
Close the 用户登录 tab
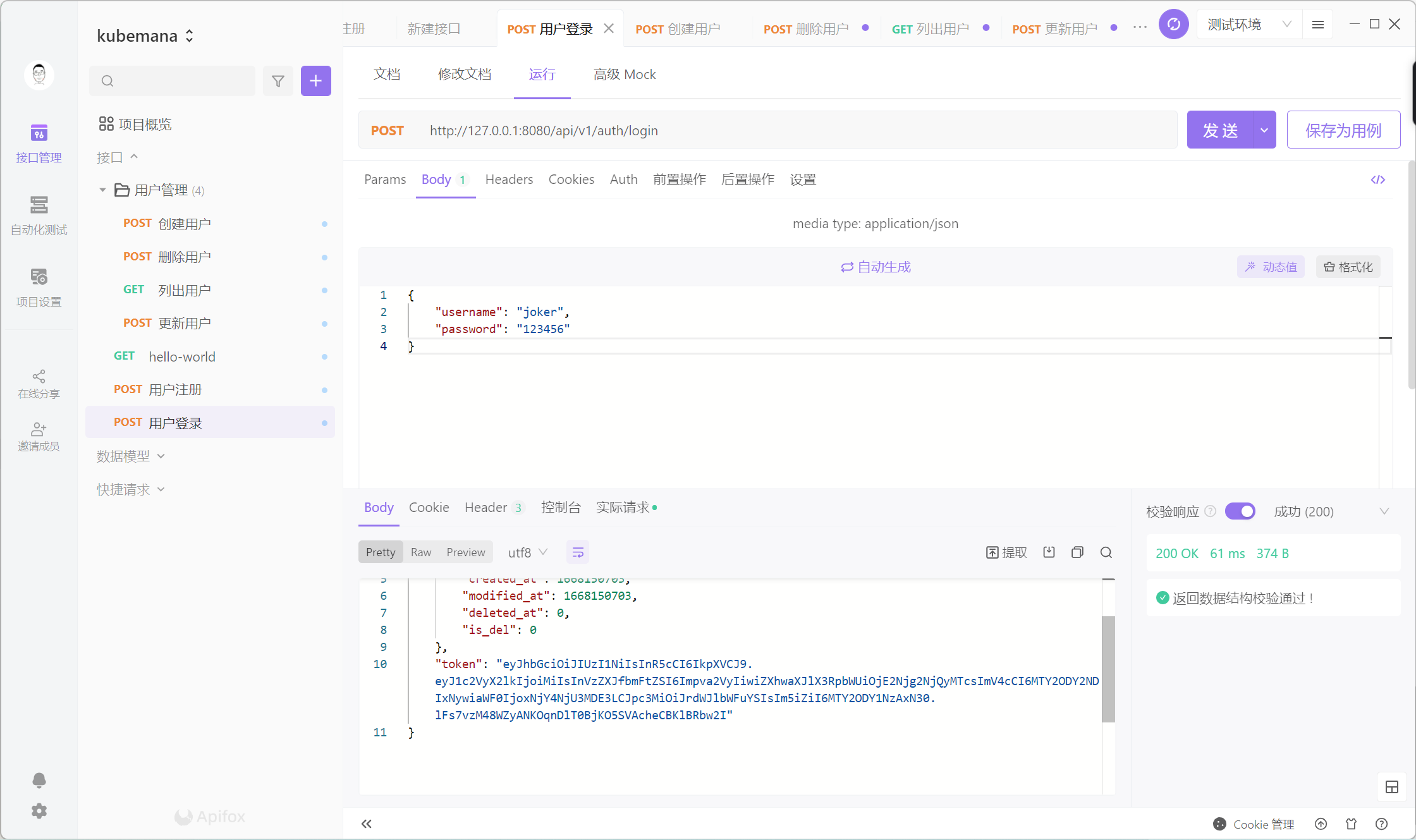tap(609, 28)
